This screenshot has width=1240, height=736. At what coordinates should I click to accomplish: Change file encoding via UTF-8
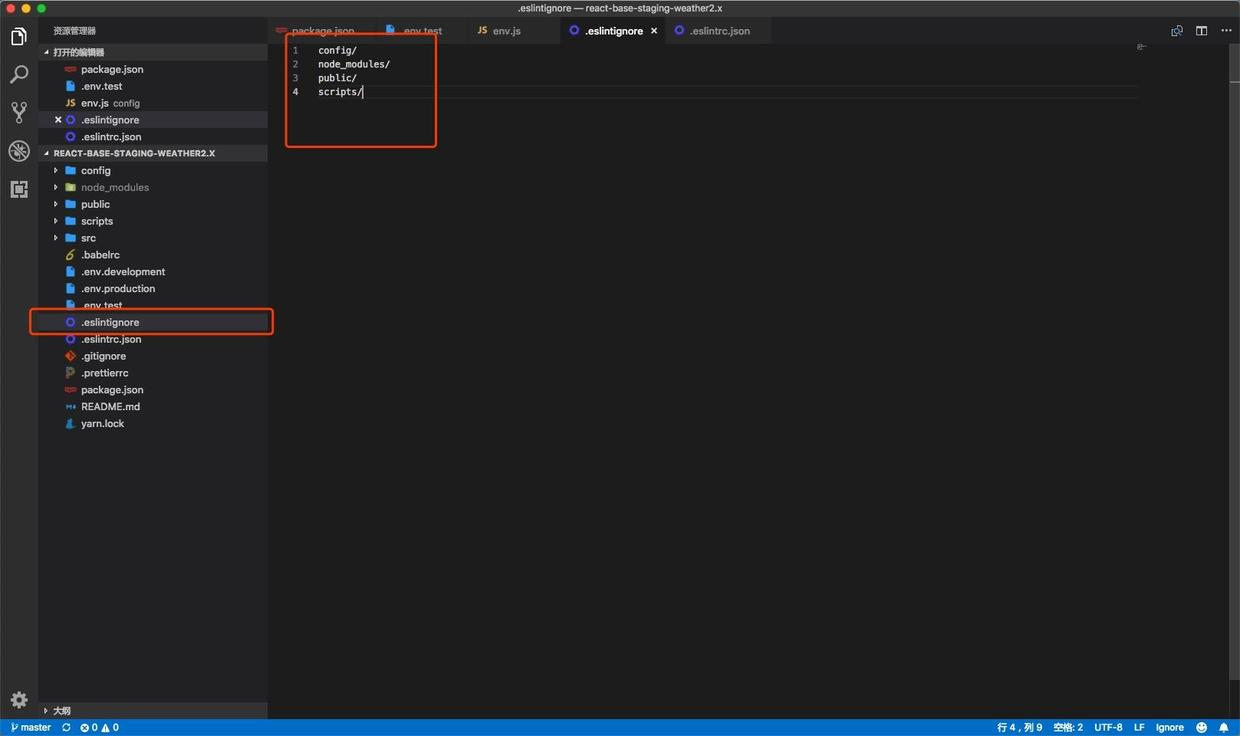tap(1108, 727)
